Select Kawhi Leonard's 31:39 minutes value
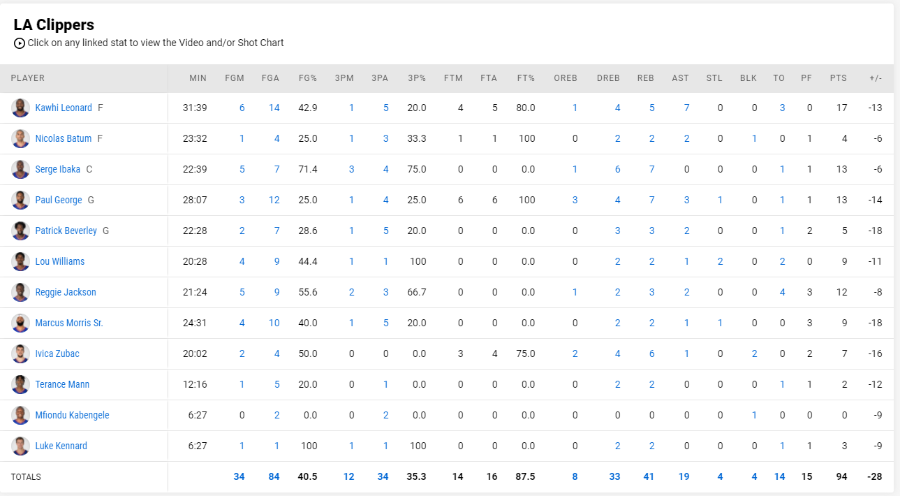This screenshot has height=496, width=900. coord(195,108)
